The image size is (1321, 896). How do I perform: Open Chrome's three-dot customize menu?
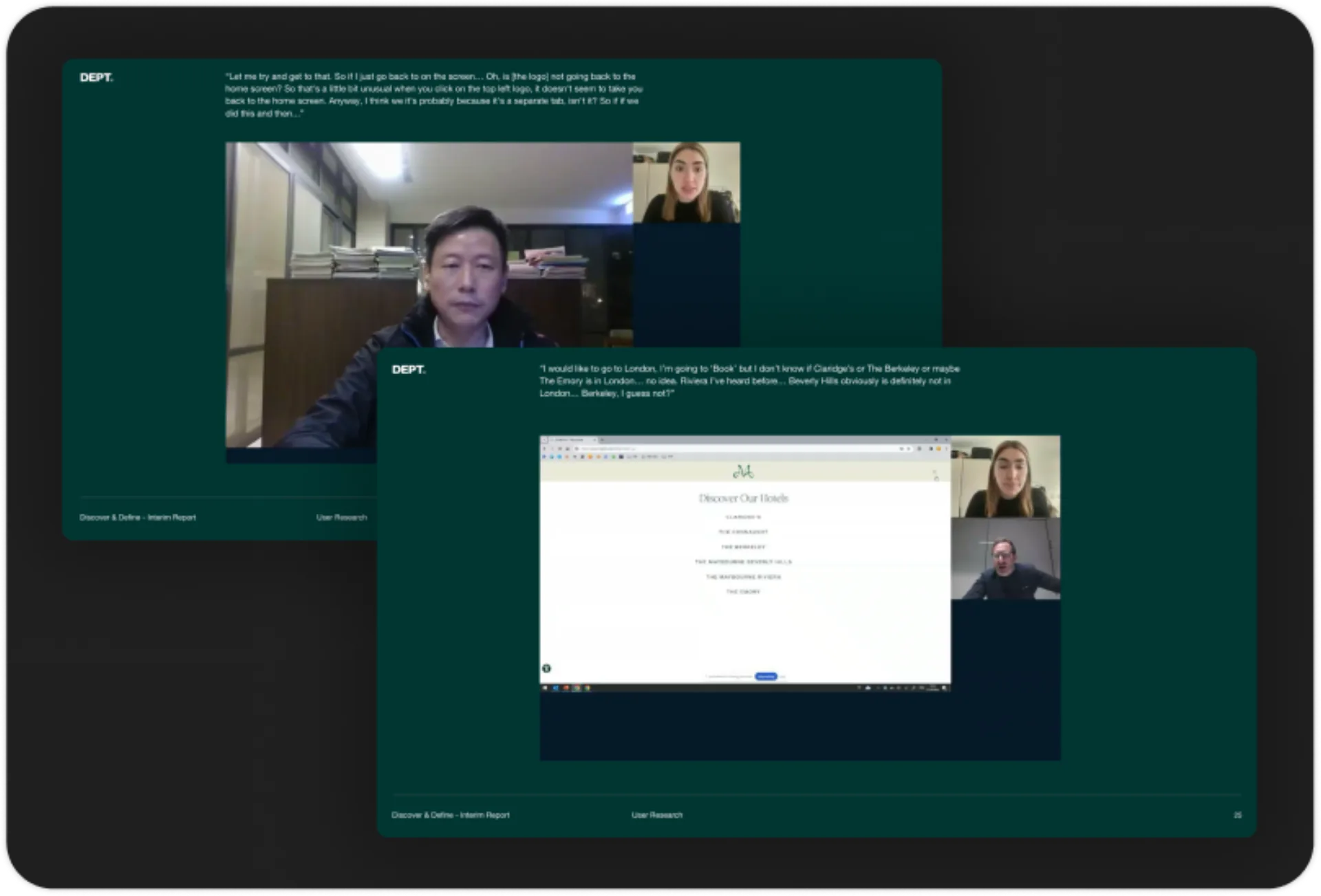[x=947, y=448]
